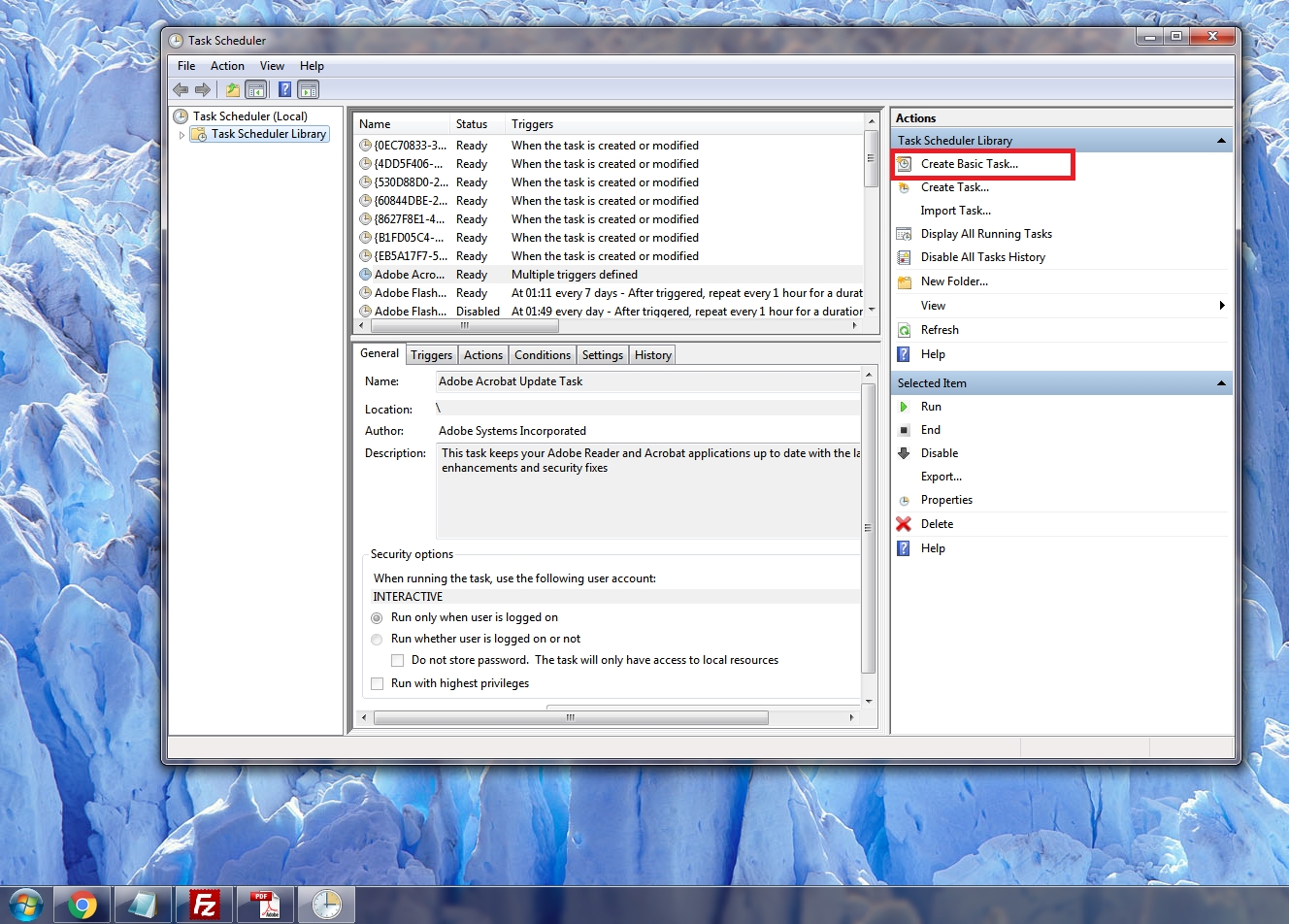Click the Disable All Tasks History icon
Image resolution: width=1289 pixels, height=924 pixels.
904,257
